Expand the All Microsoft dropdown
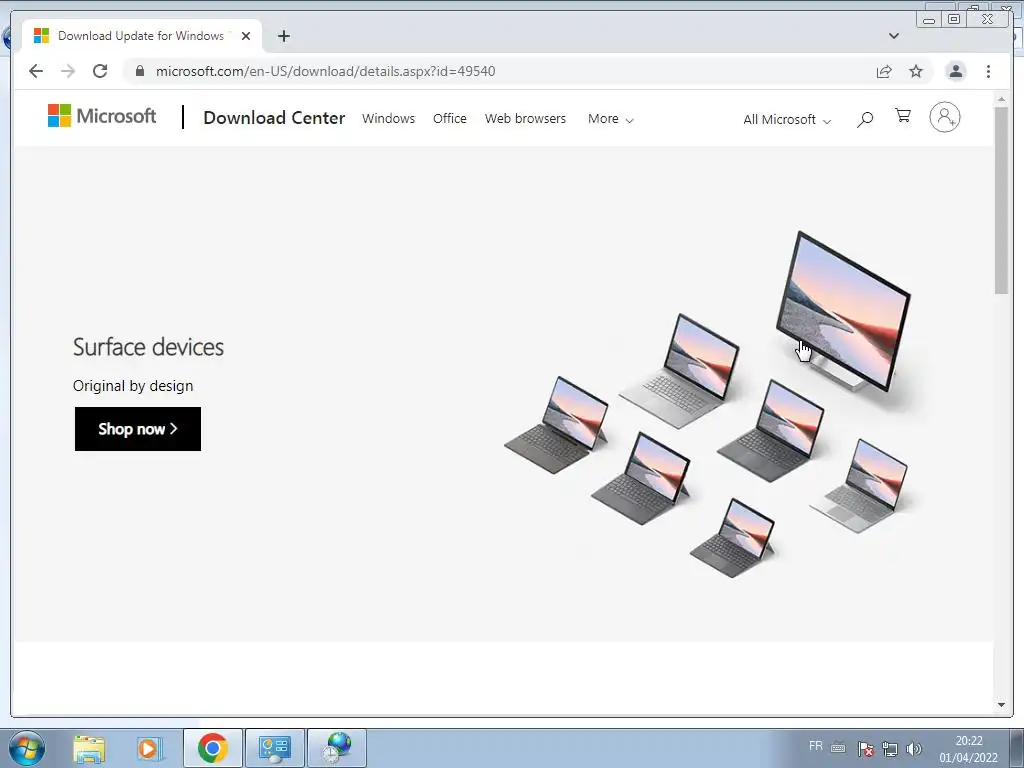This screenshot has height=768, width=1024. (x=787, y=120)
